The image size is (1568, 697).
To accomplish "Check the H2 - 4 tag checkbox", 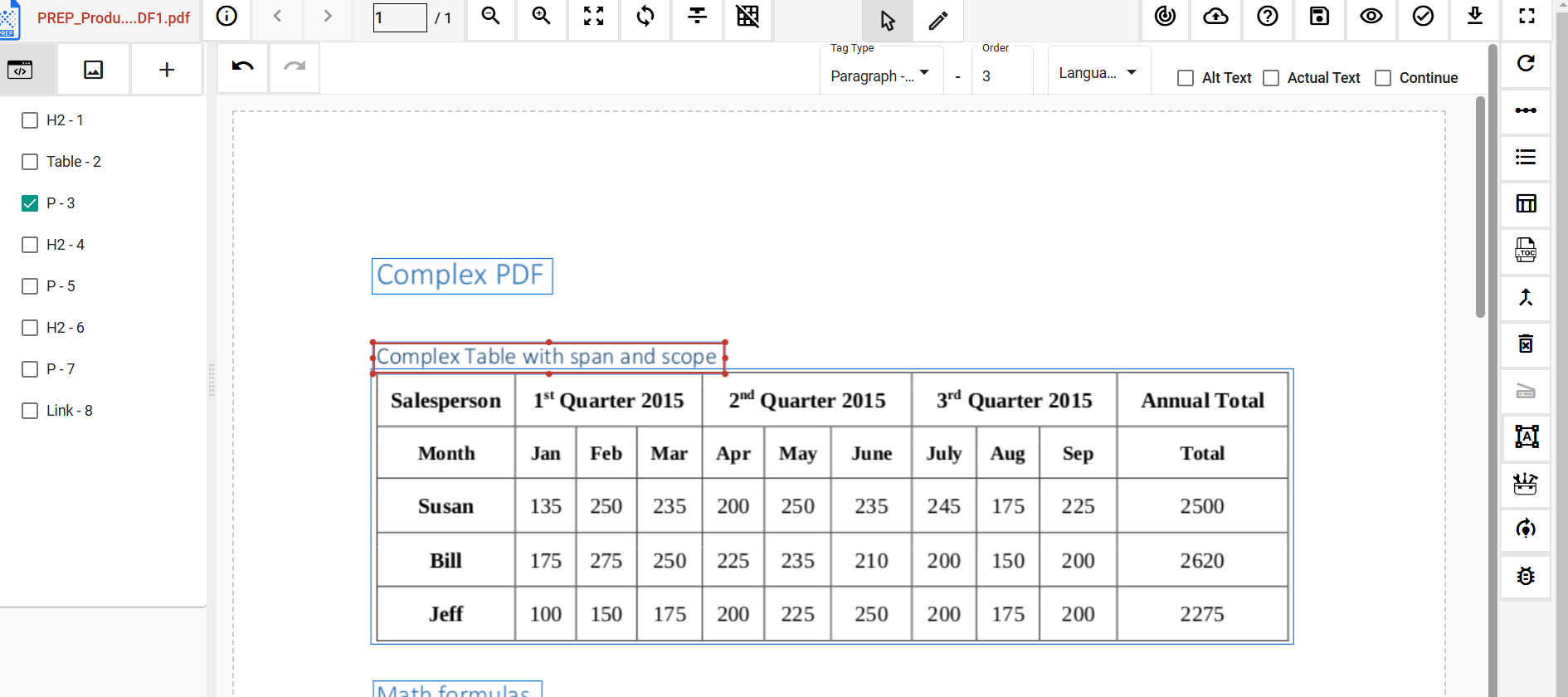I will pyautogui.click(x=30, y=245).
